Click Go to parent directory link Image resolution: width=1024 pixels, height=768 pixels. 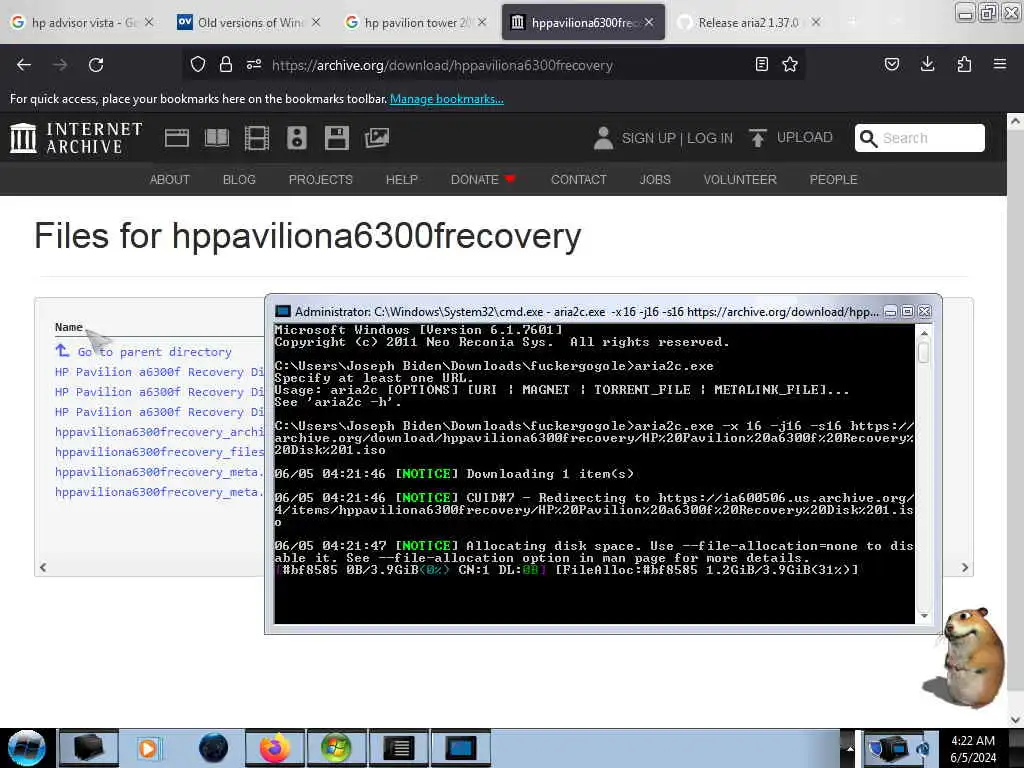coord(155,352)
